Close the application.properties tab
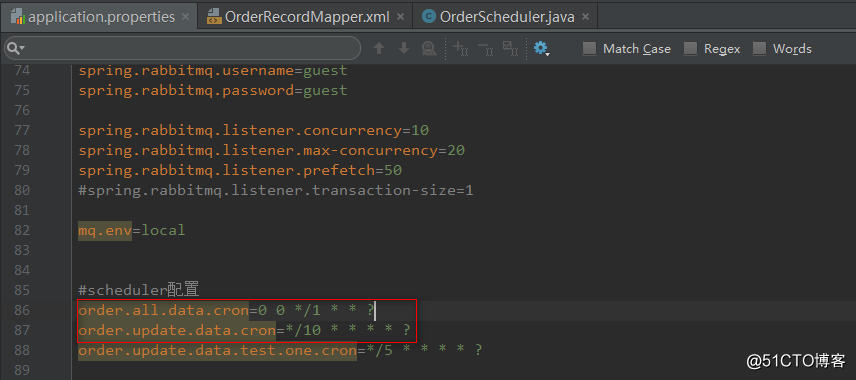856x380 pixels. pyautogui.click(x=186, y=17)
